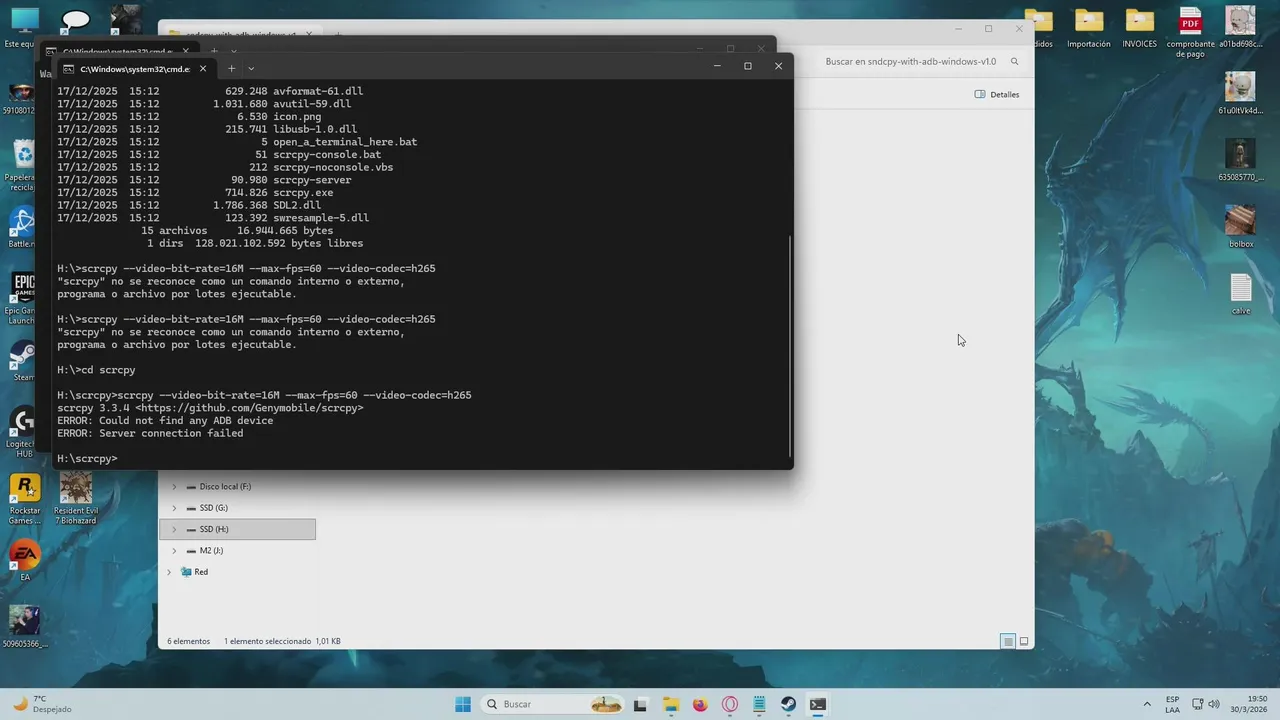Open Papelera de reciclaje desktop icon
Viewport: 1280px width, 720px height.
(24, 166)
